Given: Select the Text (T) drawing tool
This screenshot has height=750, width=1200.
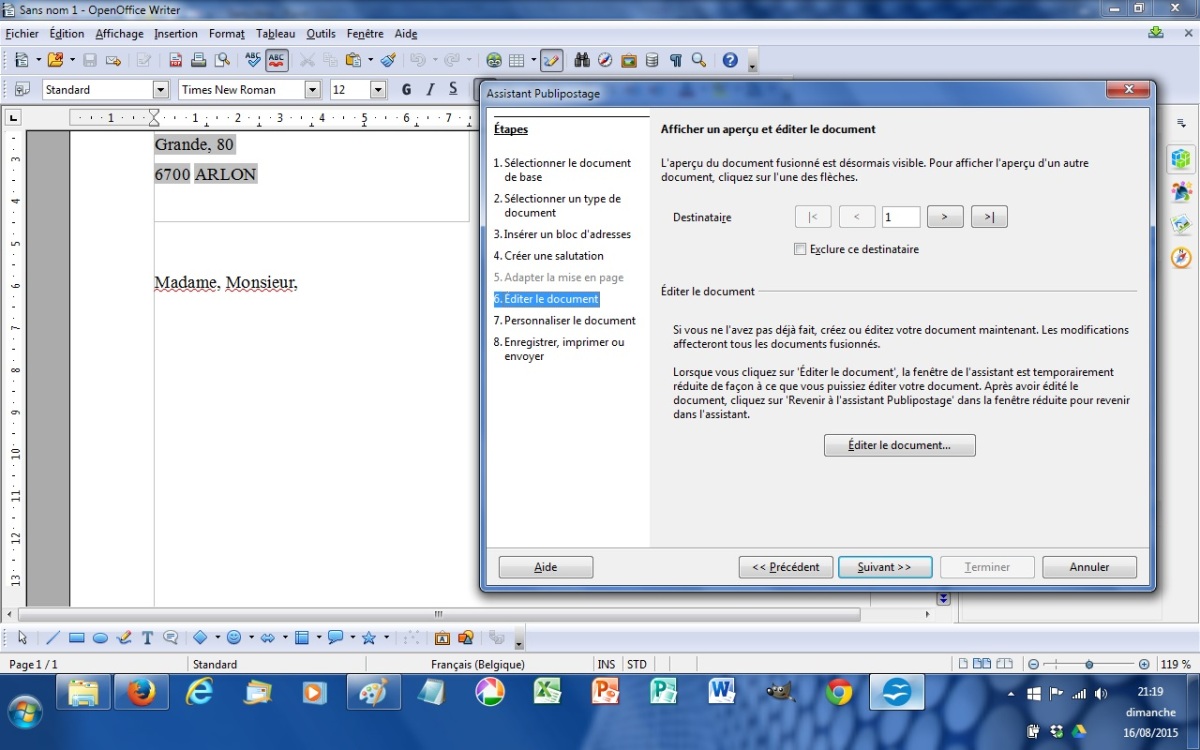Looking at the screenshot, I should coord(147,637).
